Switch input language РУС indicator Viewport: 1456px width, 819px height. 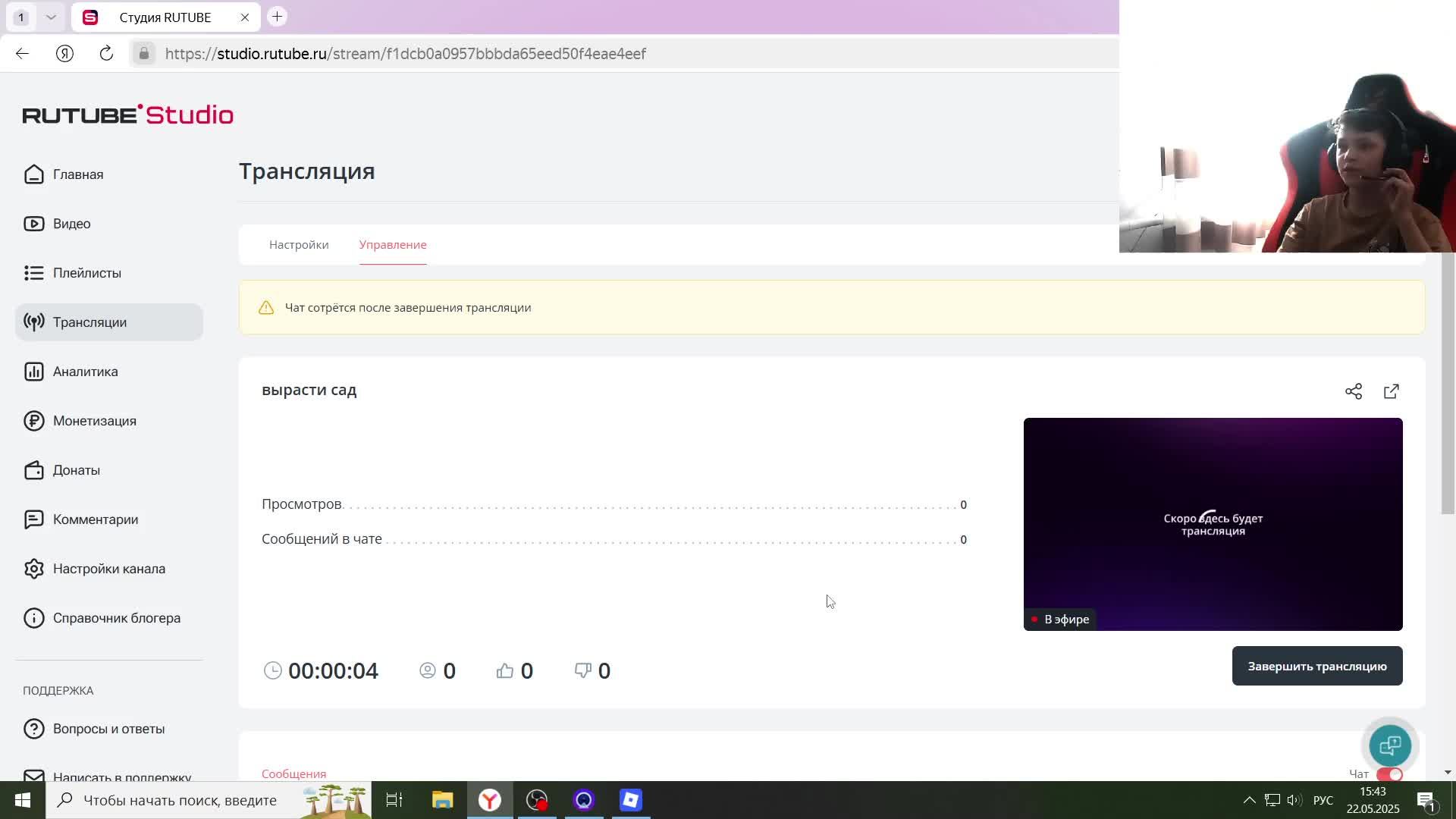pos(1323,800)
